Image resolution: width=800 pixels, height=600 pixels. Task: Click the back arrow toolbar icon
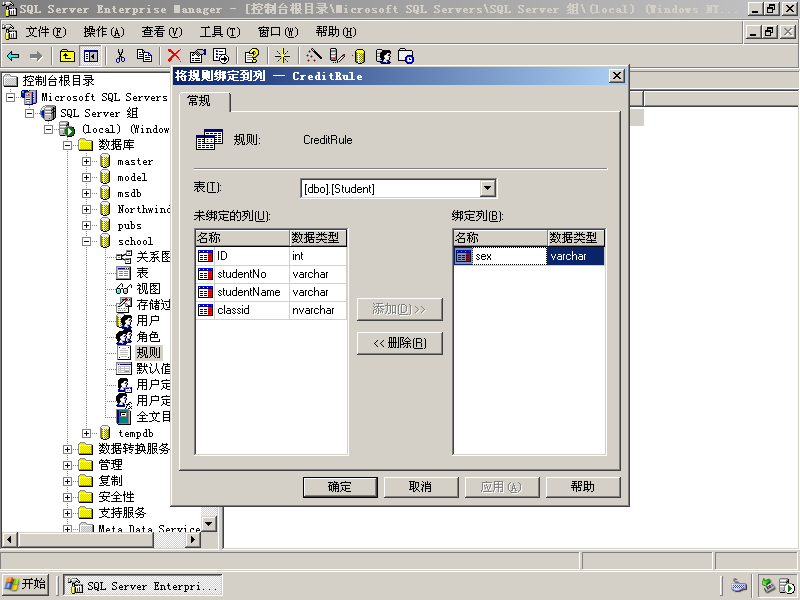point(13,56)
